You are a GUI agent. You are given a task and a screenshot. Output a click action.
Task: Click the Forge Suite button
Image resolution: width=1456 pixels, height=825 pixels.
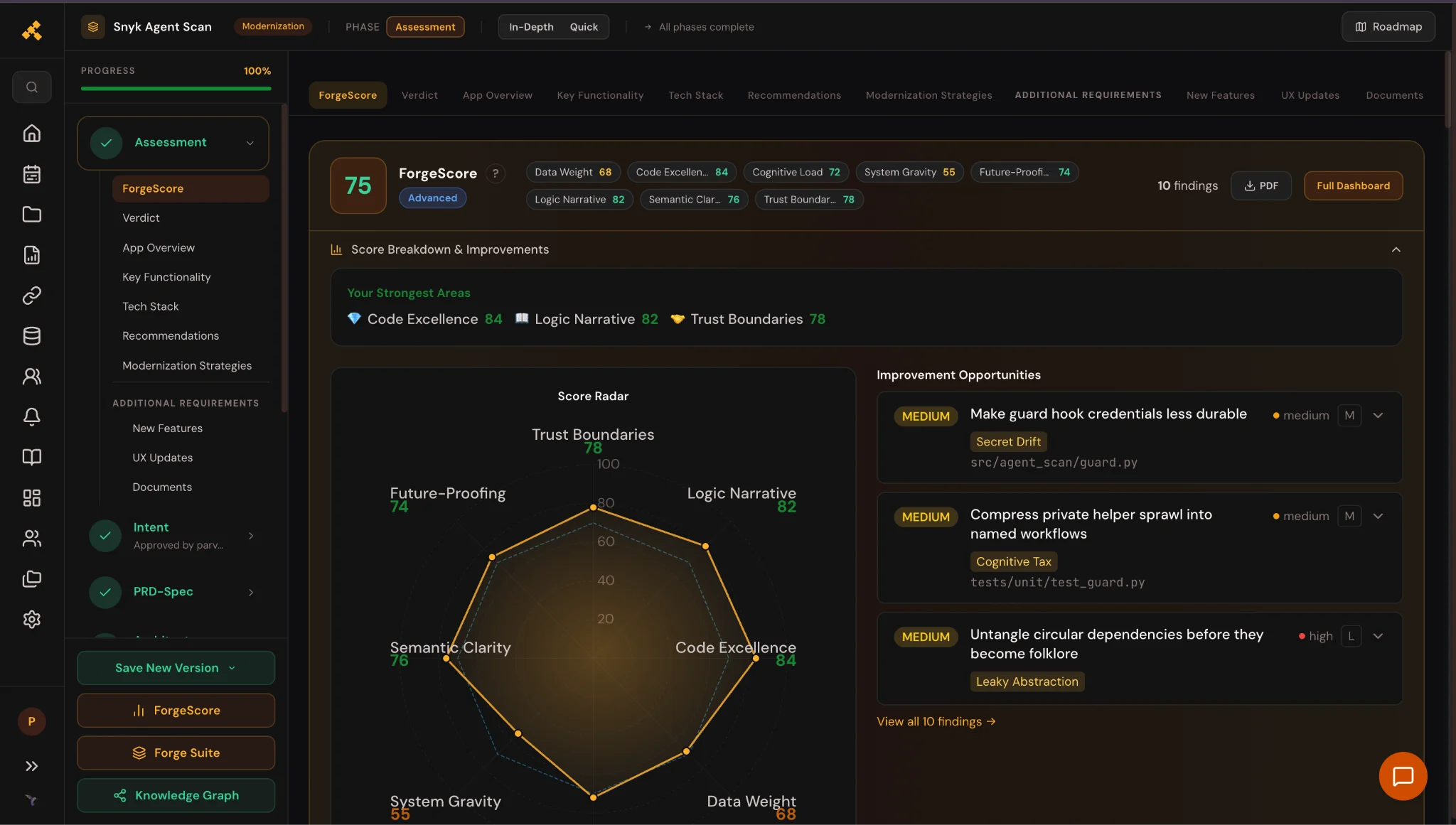coord(176,753)
